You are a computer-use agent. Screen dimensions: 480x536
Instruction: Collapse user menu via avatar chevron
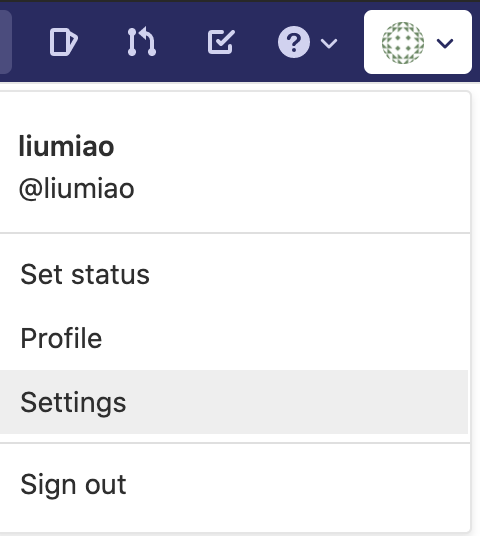[445, 43]
